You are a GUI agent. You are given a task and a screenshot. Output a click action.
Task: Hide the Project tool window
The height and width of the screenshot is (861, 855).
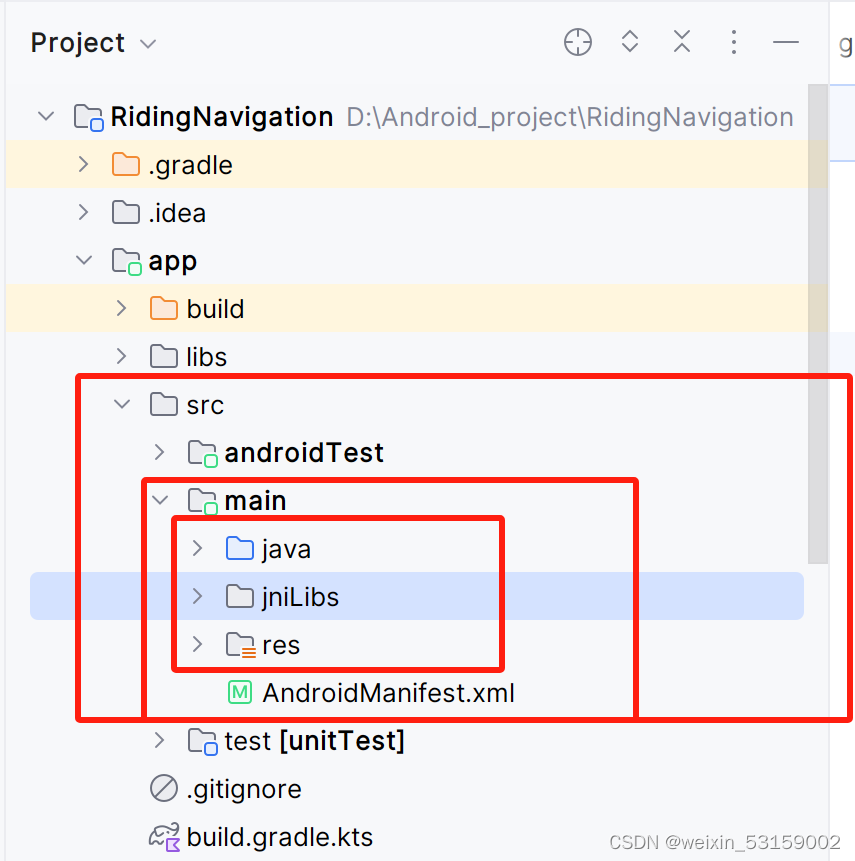pyautogui.click(x=786, y=42)
